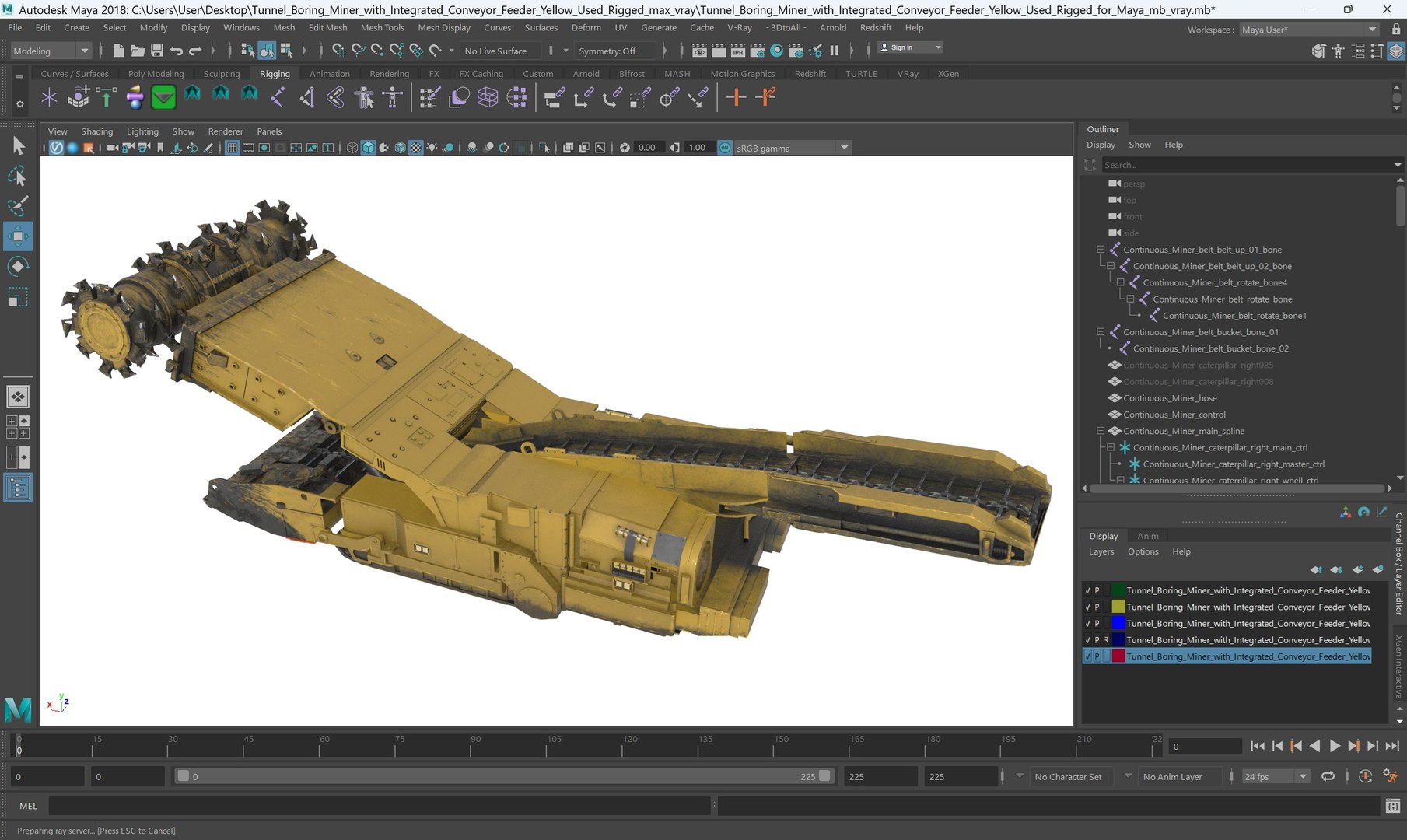Toggle textured display viewport icon
The height and width of the screenshot is (840, 1407).
416,148
